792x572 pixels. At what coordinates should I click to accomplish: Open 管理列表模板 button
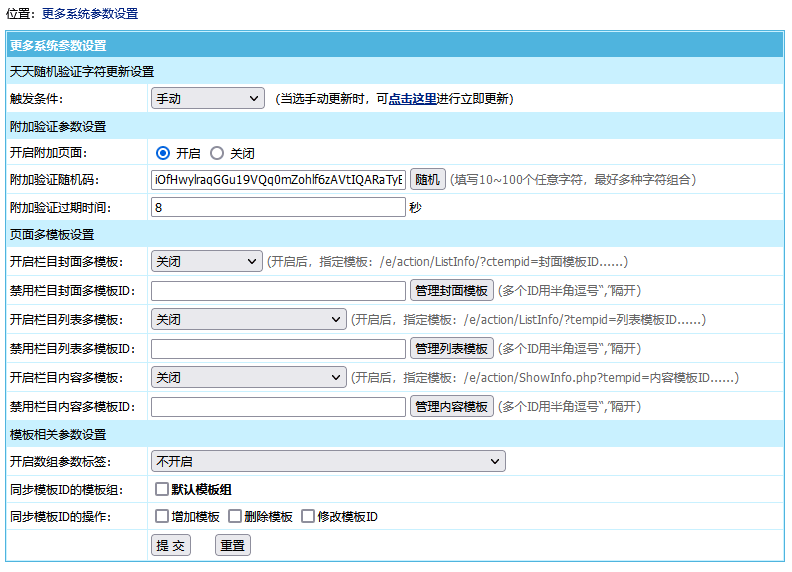(451, 349)
